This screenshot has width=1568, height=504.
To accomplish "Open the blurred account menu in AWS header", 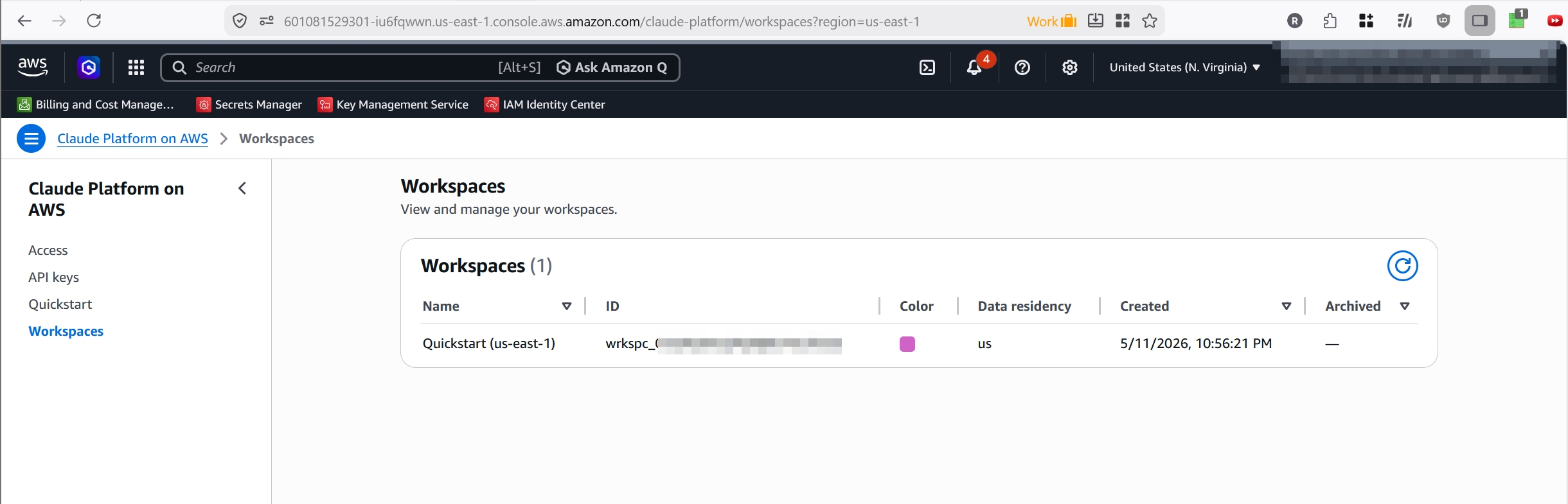I will pyautogui.click(x=1418, y=62).
